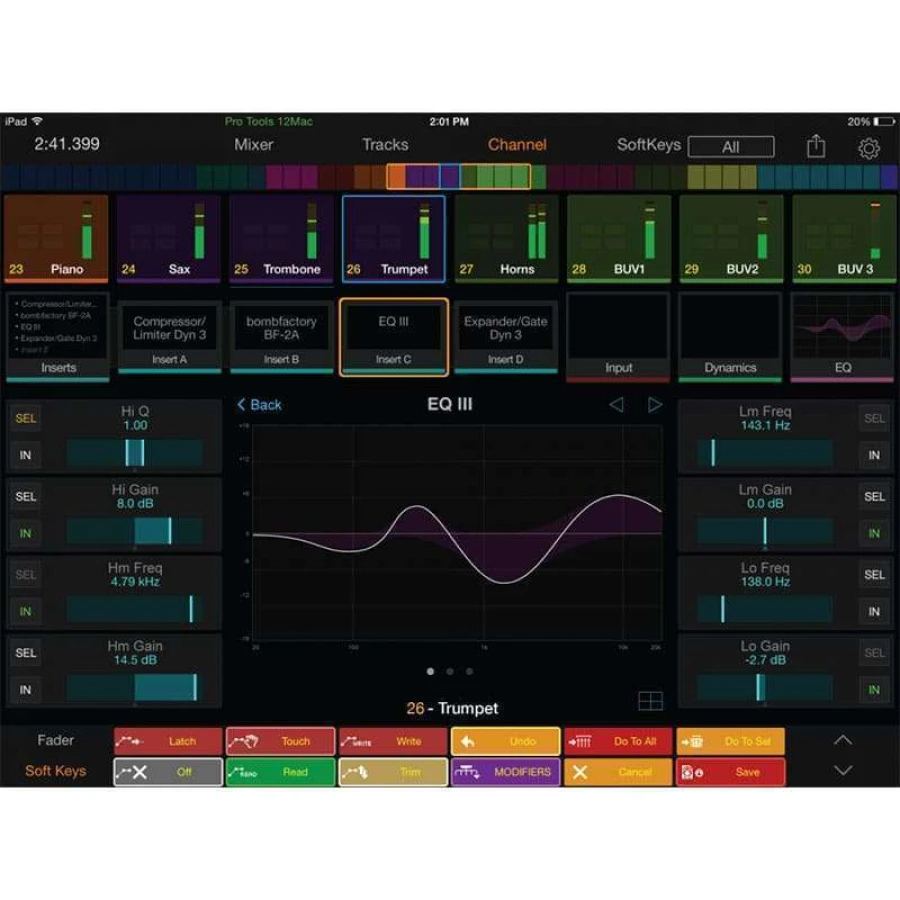Image resolution: width=900 pixels, height=900 pixels.
Task: Switch to the Tracks tab
Action: 385,145
